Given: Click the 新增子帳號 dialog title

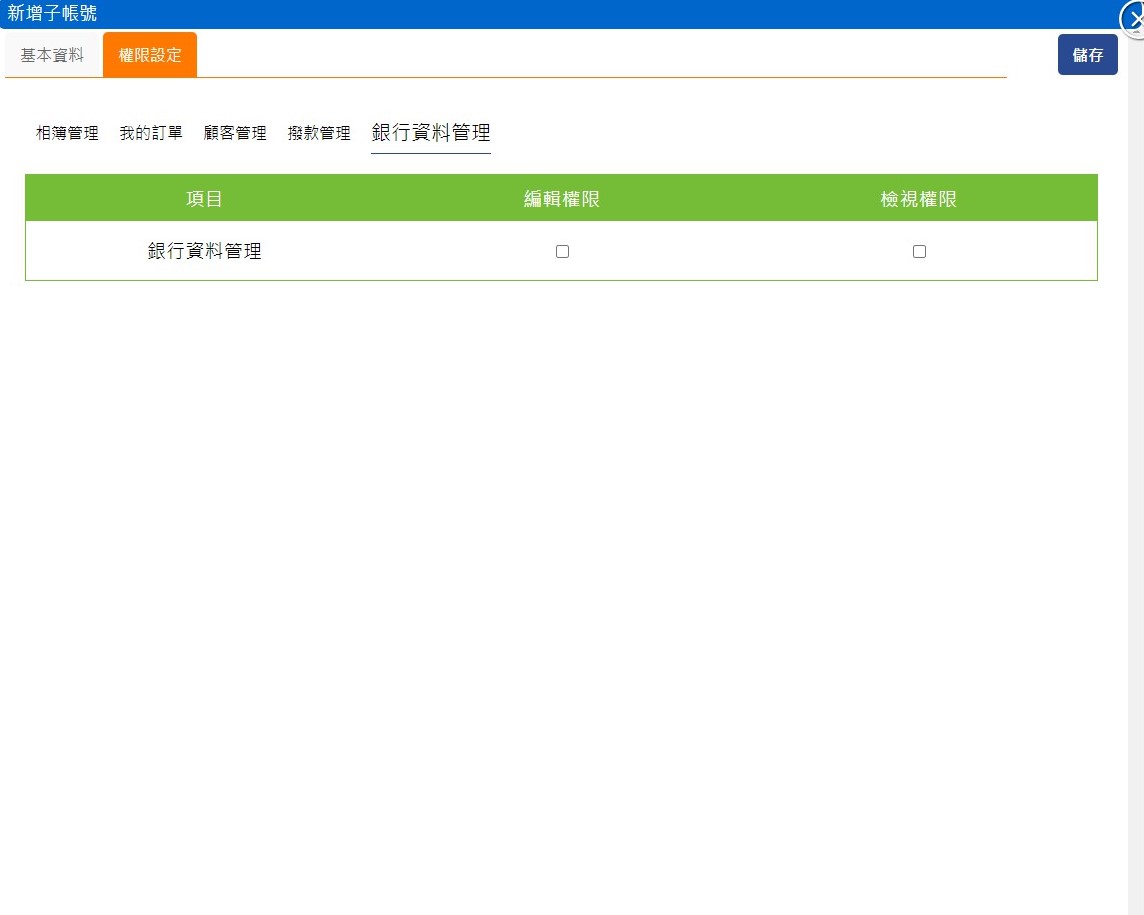Looking at the screenshot, I should coord(52,13).
